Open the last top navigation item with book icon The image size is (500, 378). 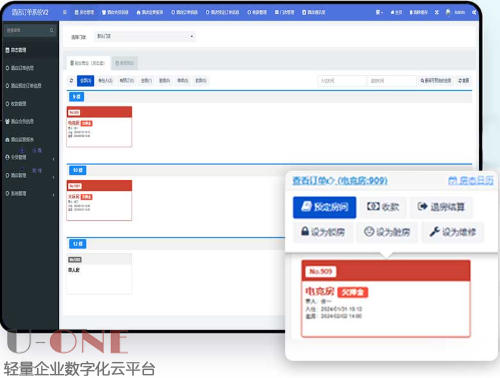coord(313,12)
